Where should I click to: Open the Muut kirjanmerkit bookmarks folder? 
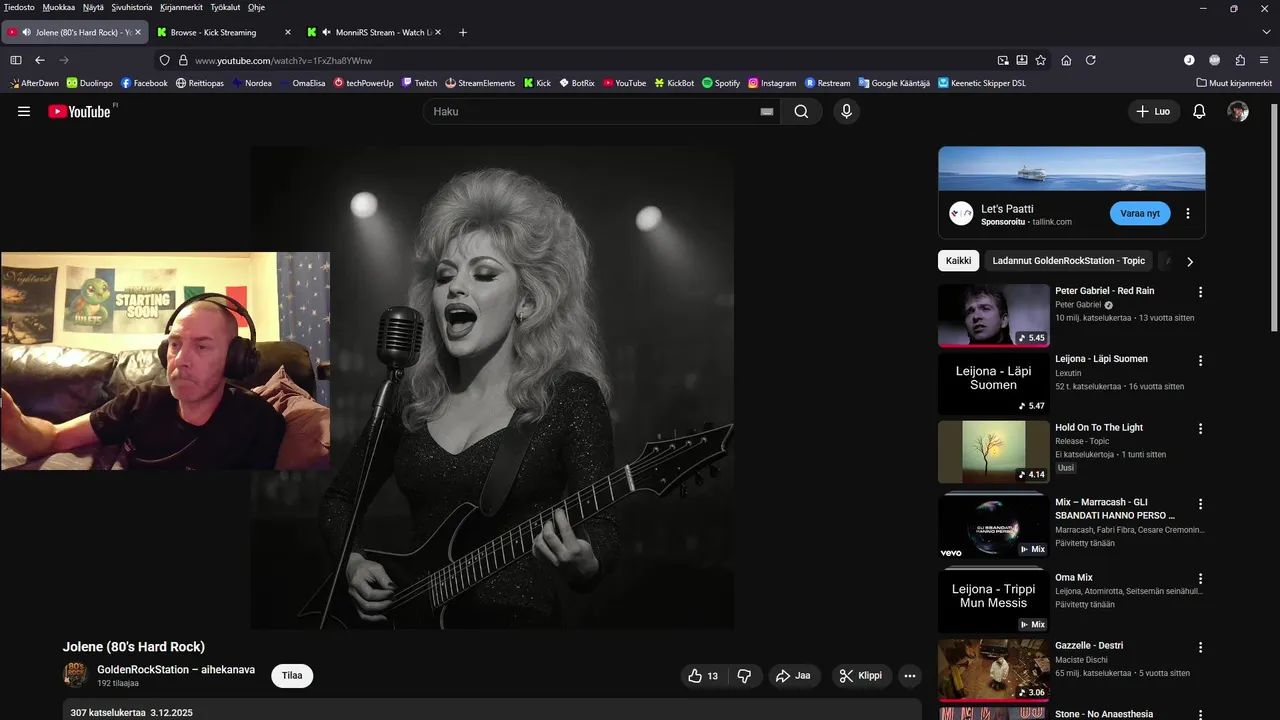click(x=1234, y=83)
